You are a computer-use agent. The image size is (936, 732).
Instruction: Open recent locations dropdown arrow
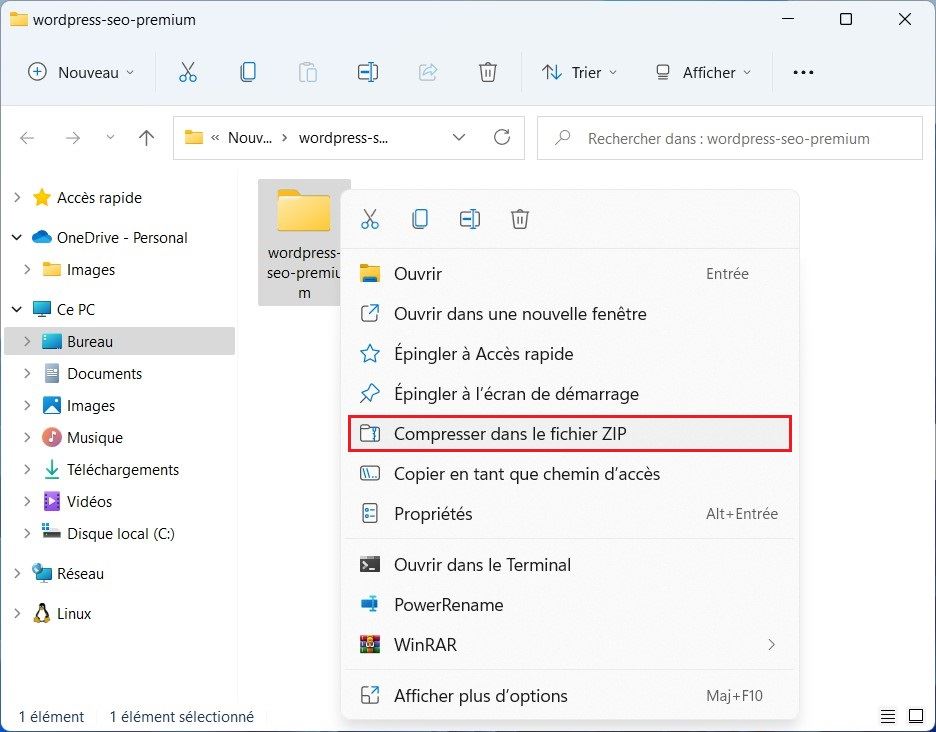[110, 137]
